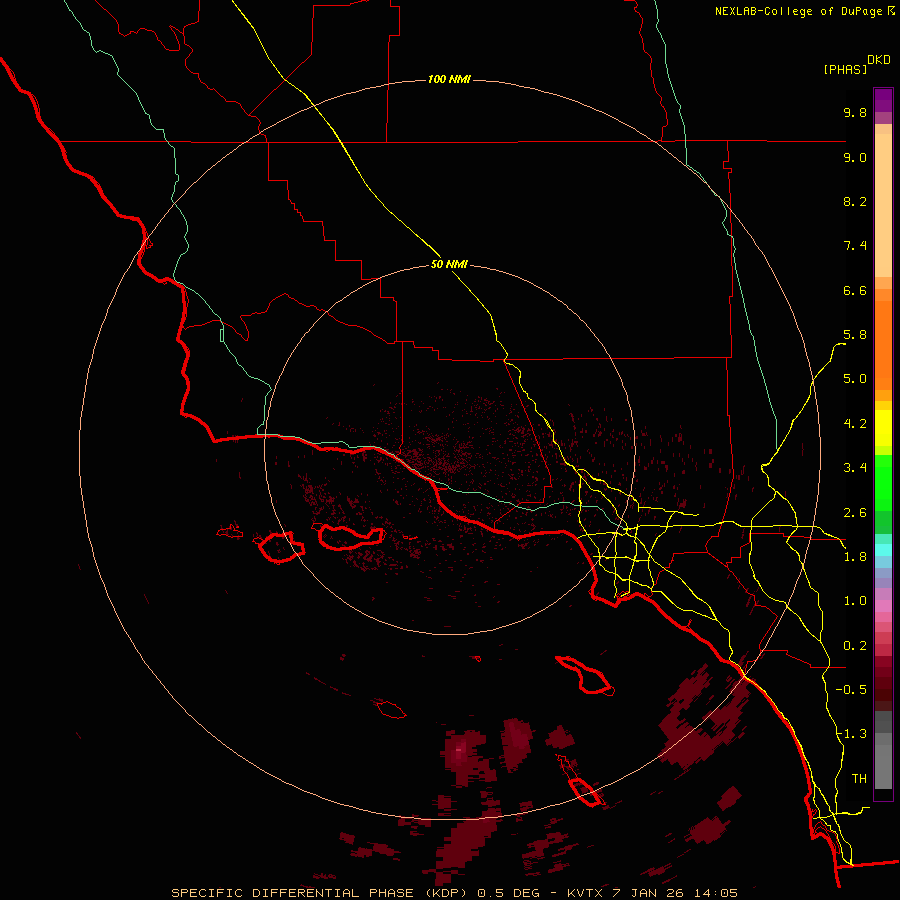This screenshot has height=900, width=900.
Task: Click the KVTX radar station identifier
Action: [x=587, y=893]
